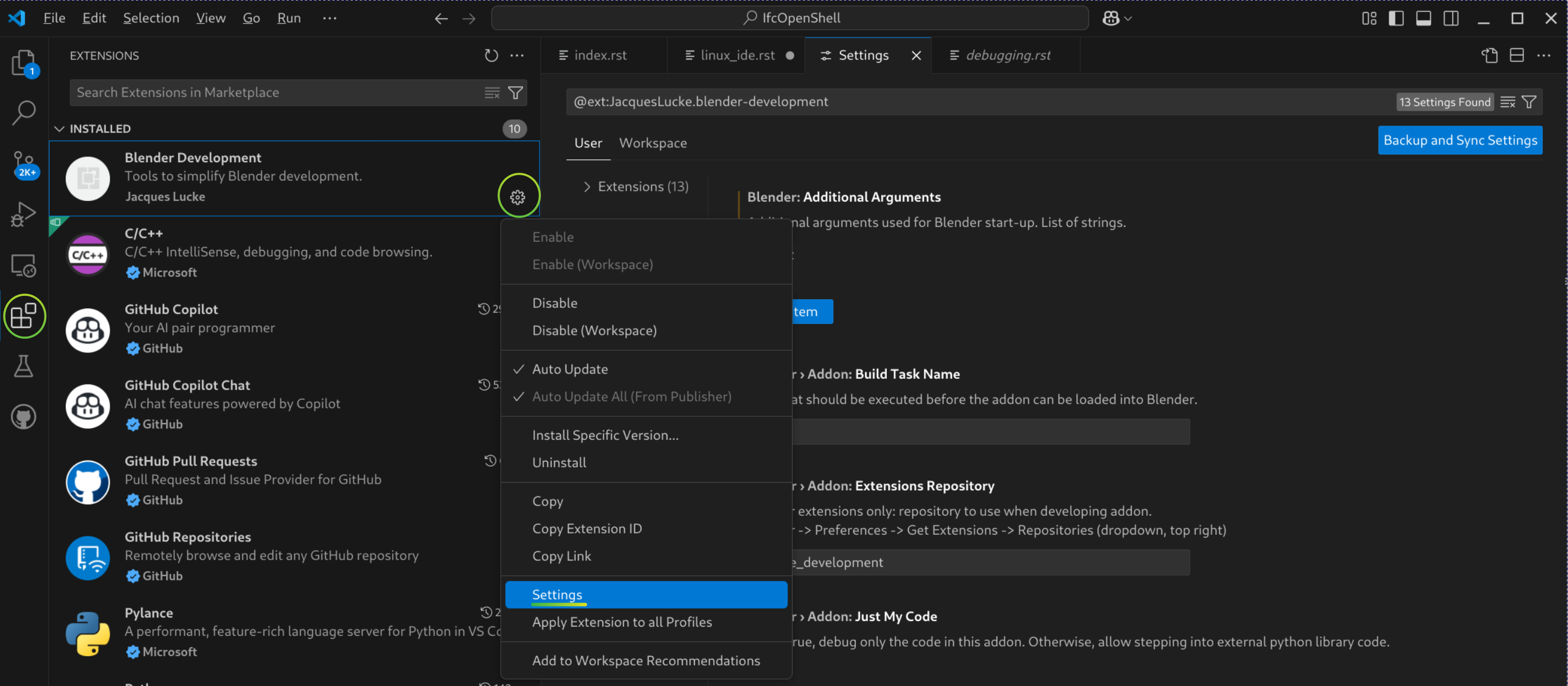Go back navigation arrow

441,18
